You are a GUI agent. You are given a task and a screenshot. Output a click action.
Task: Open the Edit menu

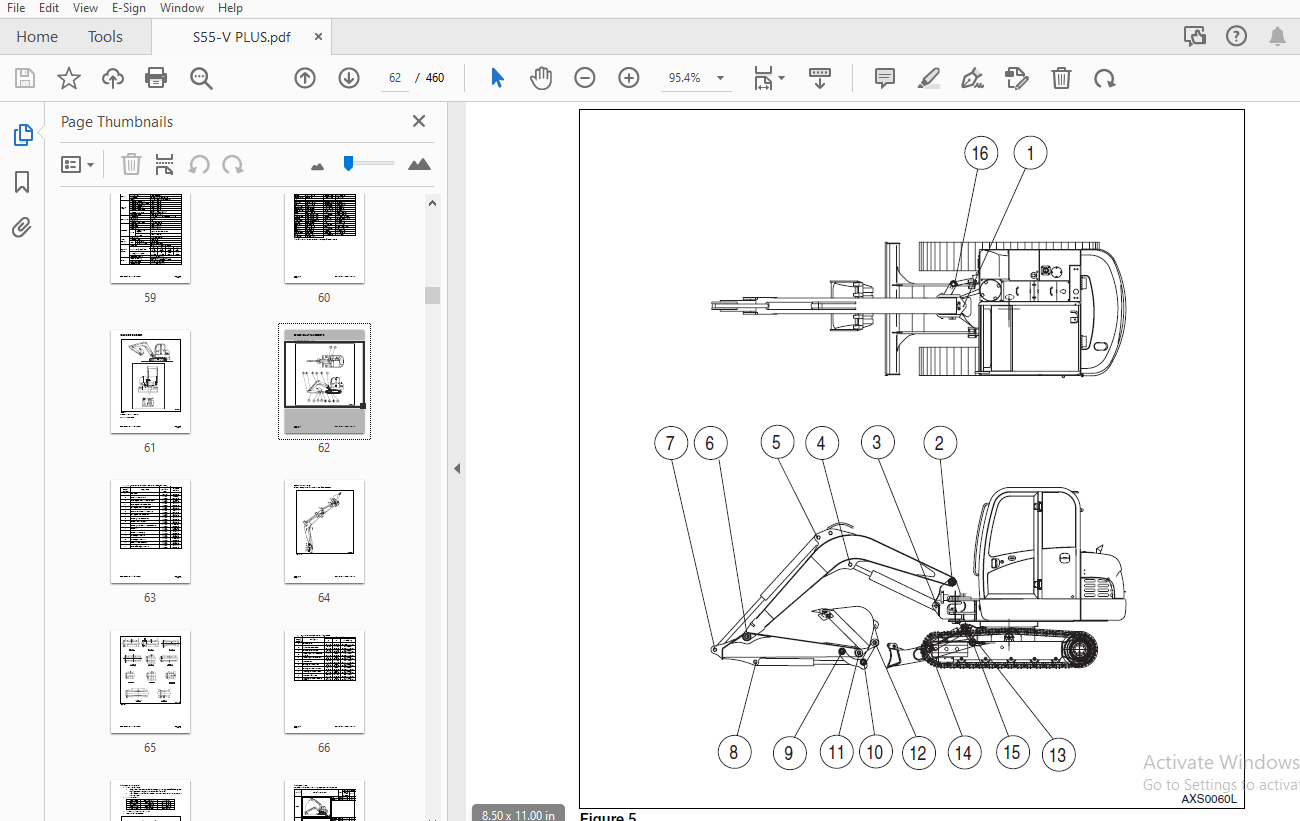(49, 8)
